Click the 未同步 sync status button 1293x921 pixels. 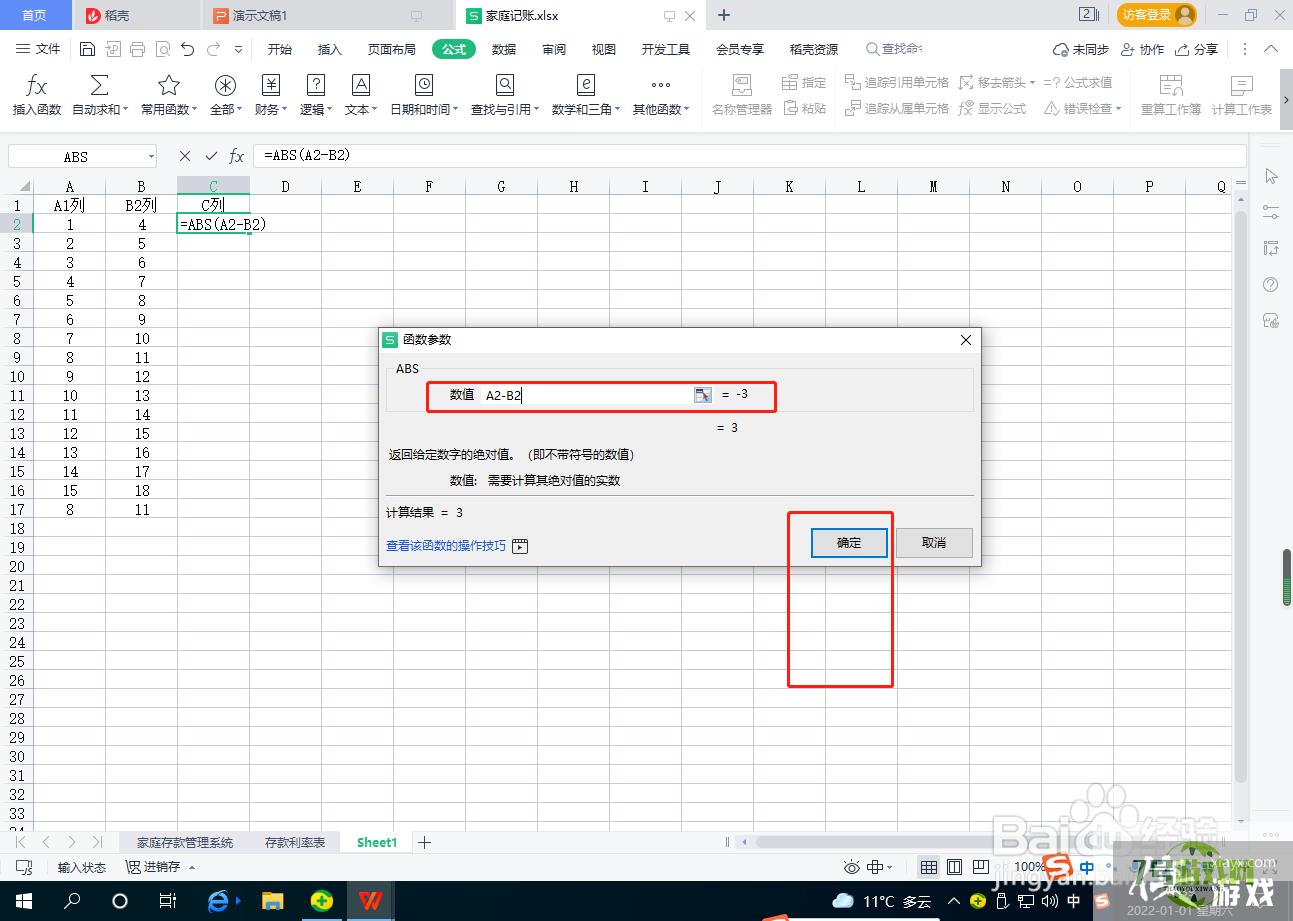coord(1081,49)
